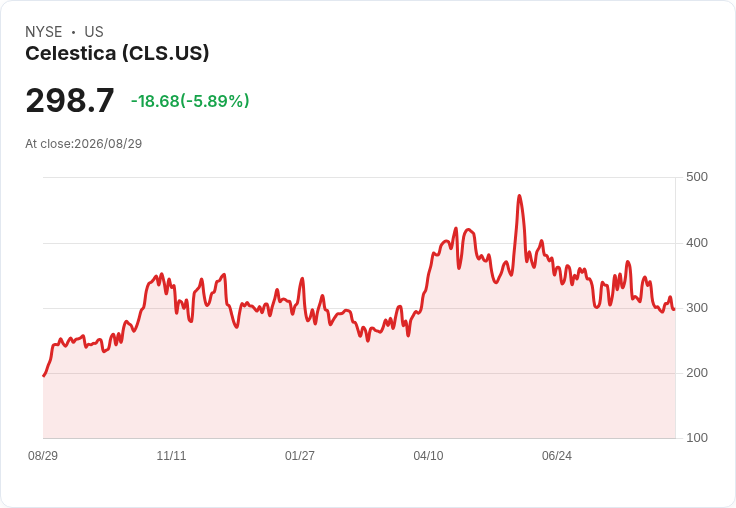This screenshot has height=508, width=736.
Task: Click the -18.68(-5.89%) price change text
Action: click(190, 101)
